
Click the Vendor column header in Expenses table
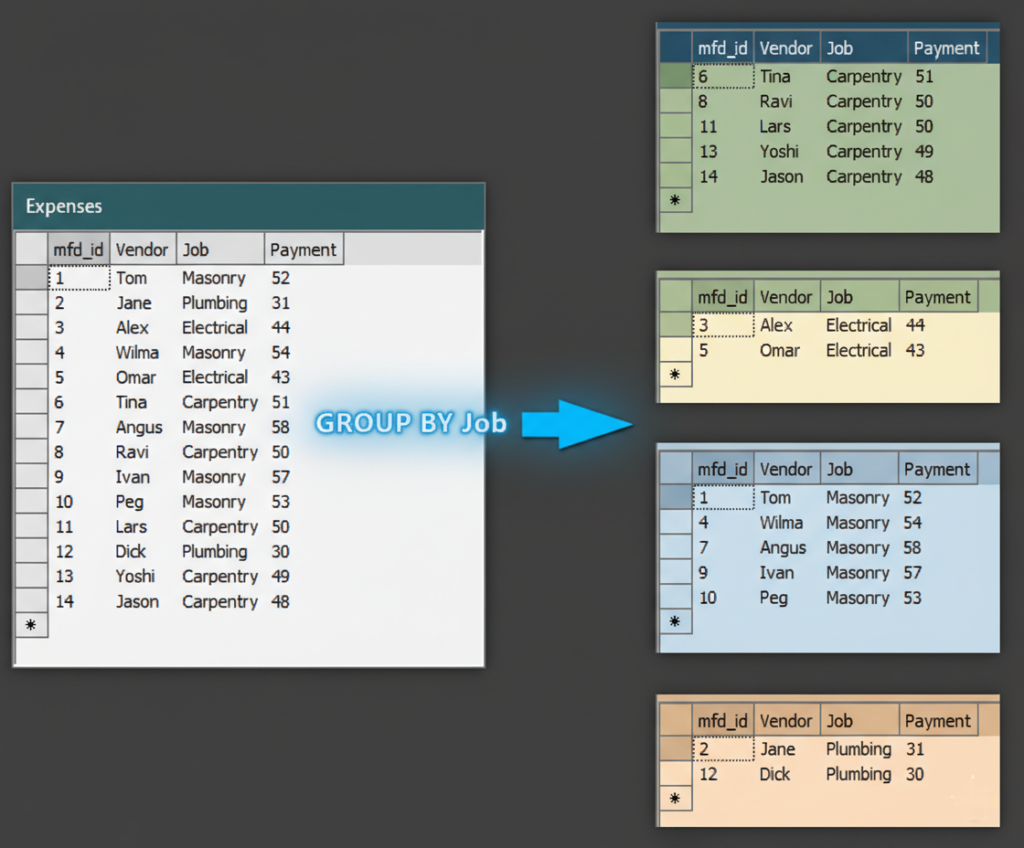142,249
